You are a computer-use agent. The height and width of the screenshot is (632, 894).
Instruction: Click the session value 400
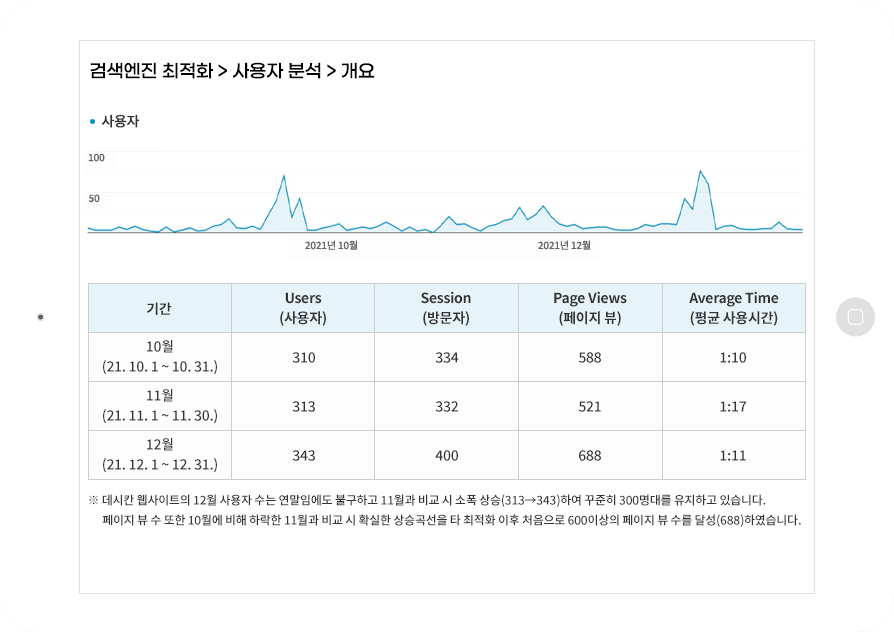[x=446, y=456]
